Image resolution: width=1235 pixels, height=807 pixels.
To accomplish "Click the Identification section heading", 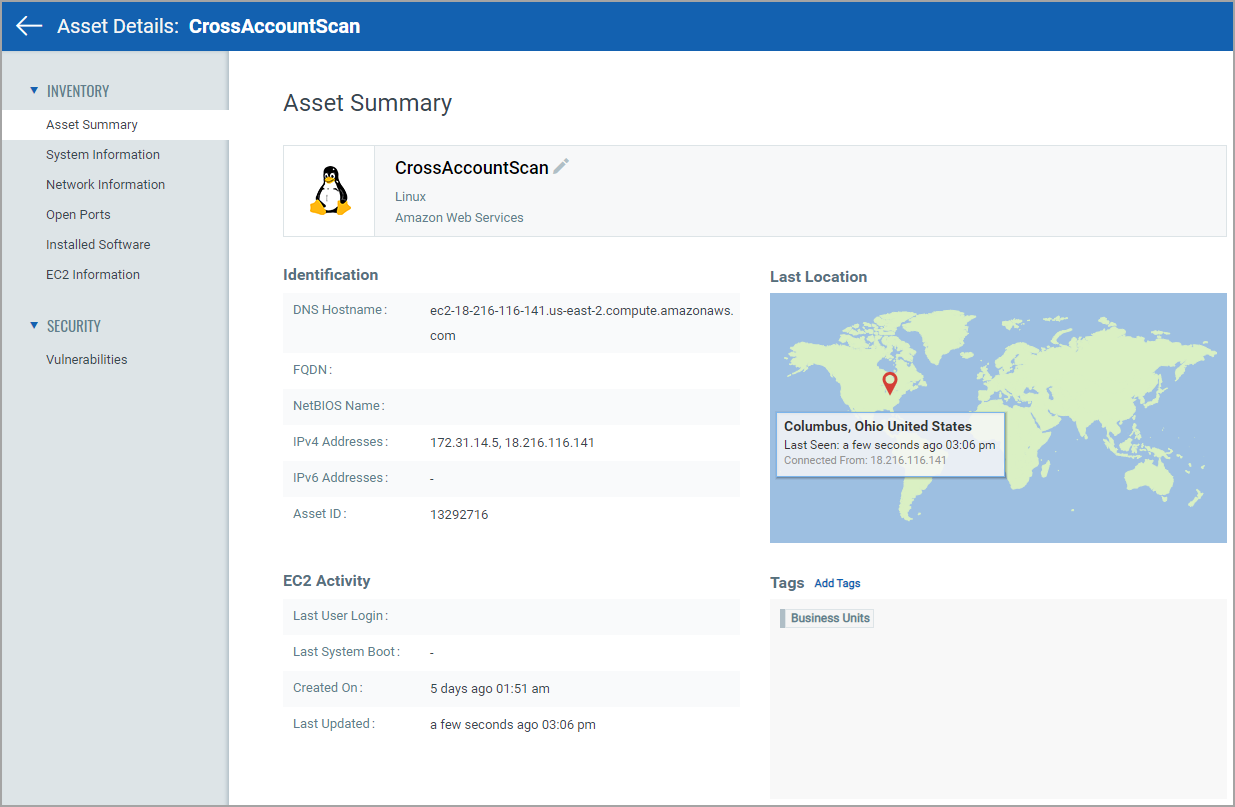I will coord(331,274).
